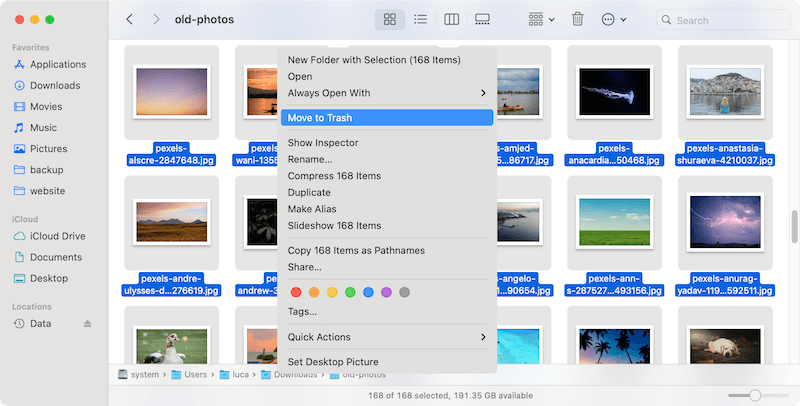The height and width of the screenshot is (406, 800).
Task: Select the pexels-anurag-yadav lightning thumbnail
Action: click(x=725, y=223)
